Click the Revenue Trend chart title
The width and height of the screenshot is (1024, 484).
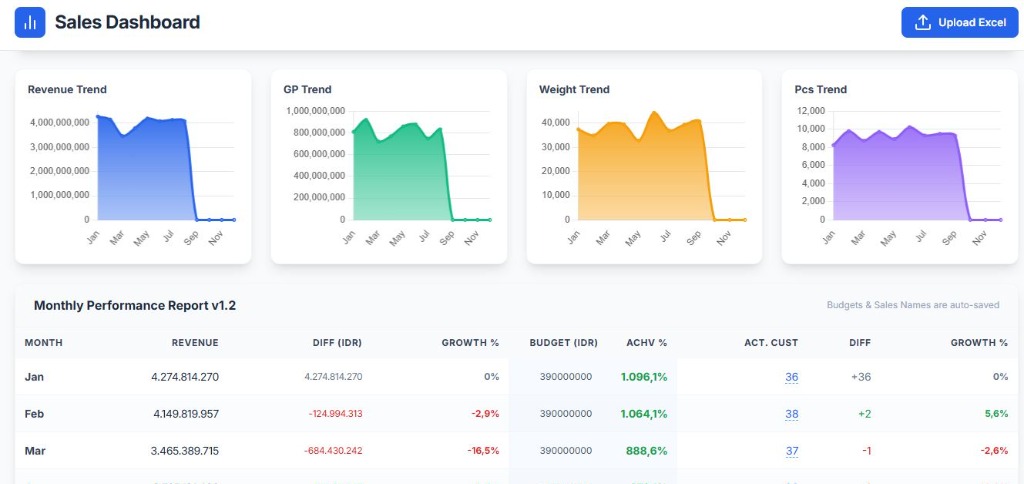(x=67, y=89)
